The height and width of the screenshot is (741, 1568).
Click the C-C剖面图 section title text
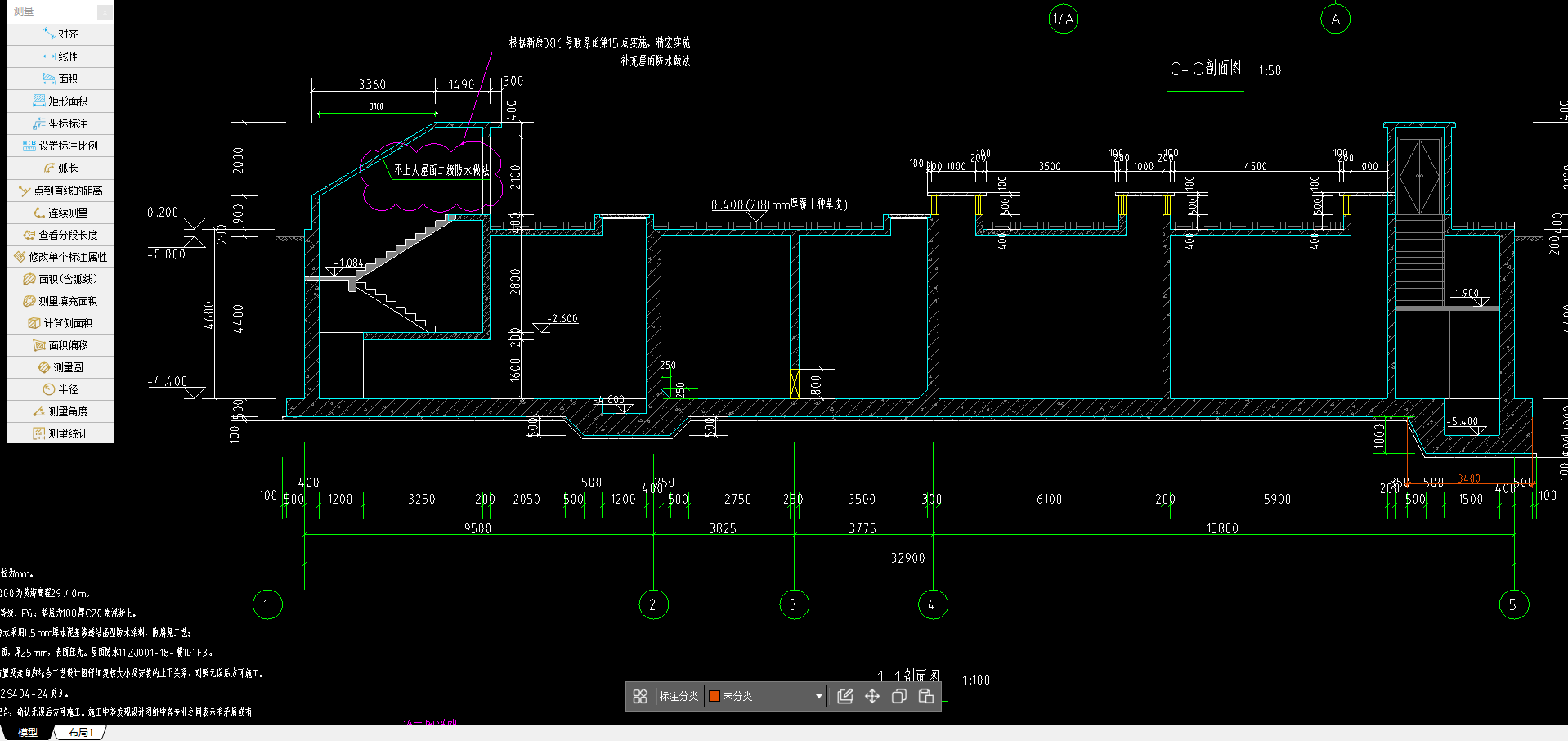point(1206,69)
